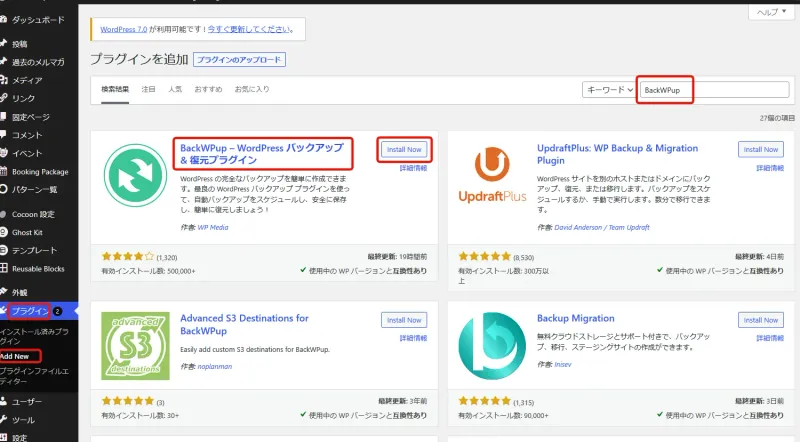Open メディア in the sidebar

27,80
